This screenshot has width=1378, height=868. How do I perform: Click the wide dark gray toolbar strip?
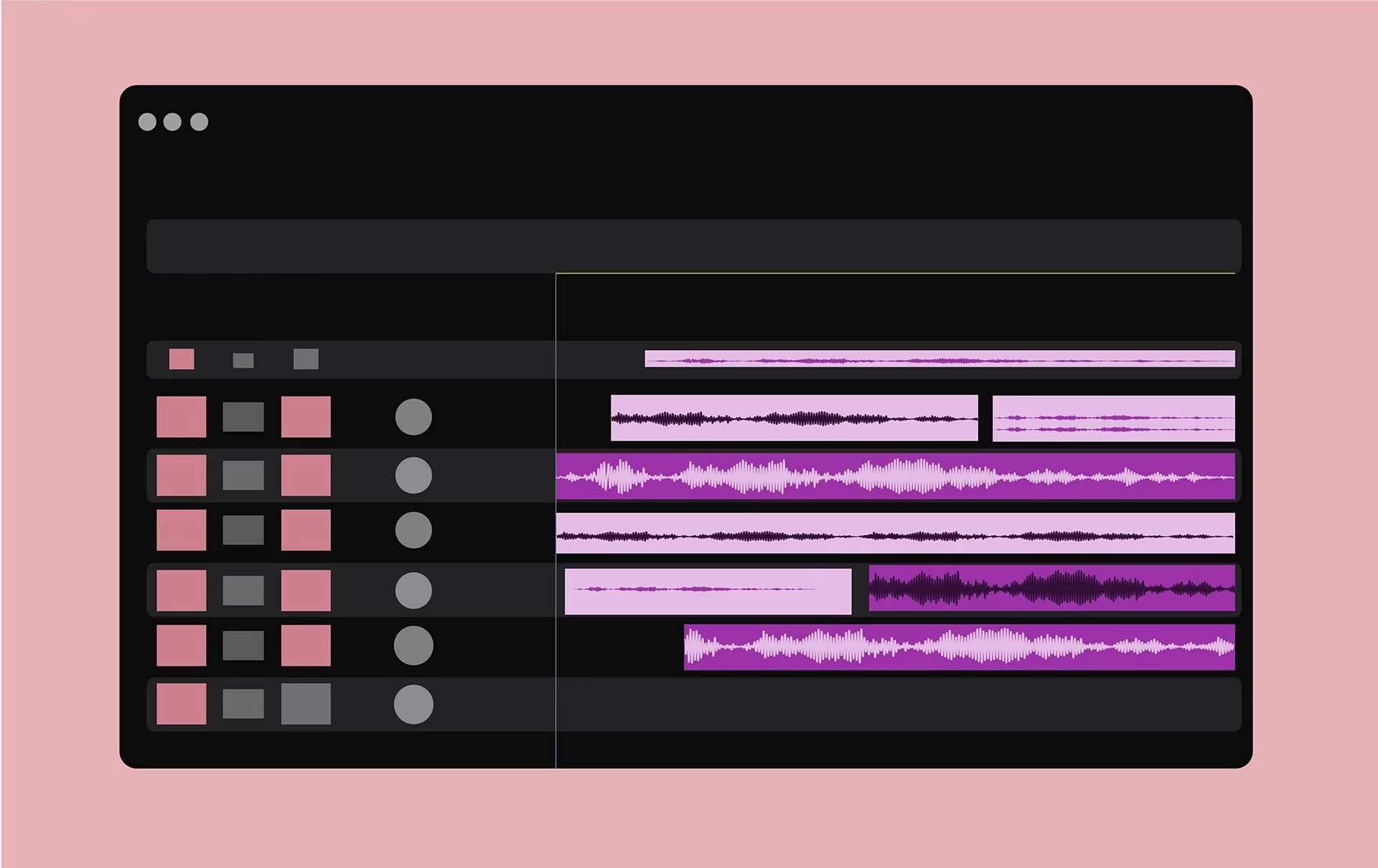click(x=693, y=246)
